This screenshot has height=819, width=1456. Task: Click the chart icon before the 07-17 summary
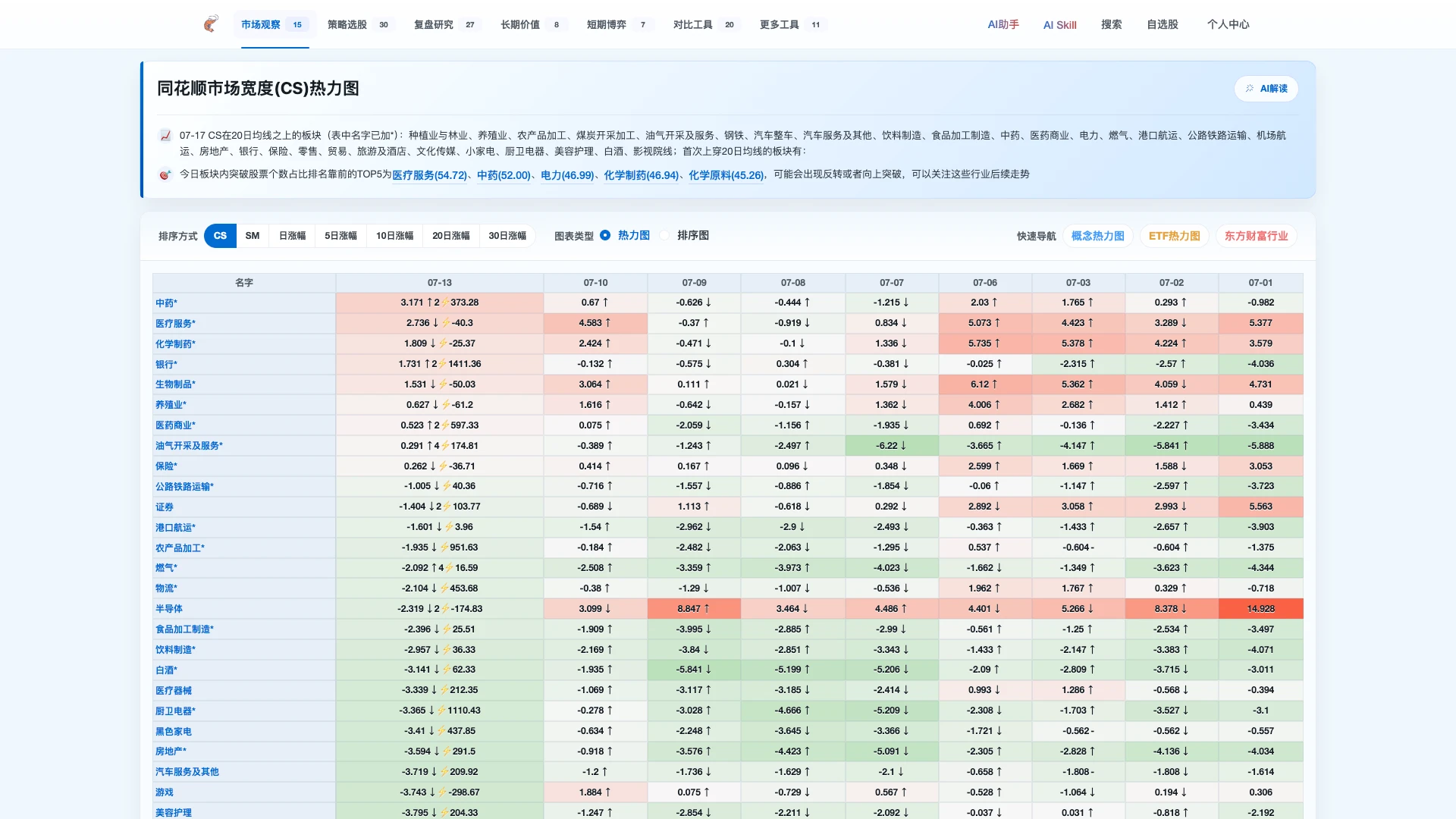click(x=165, y=136)
